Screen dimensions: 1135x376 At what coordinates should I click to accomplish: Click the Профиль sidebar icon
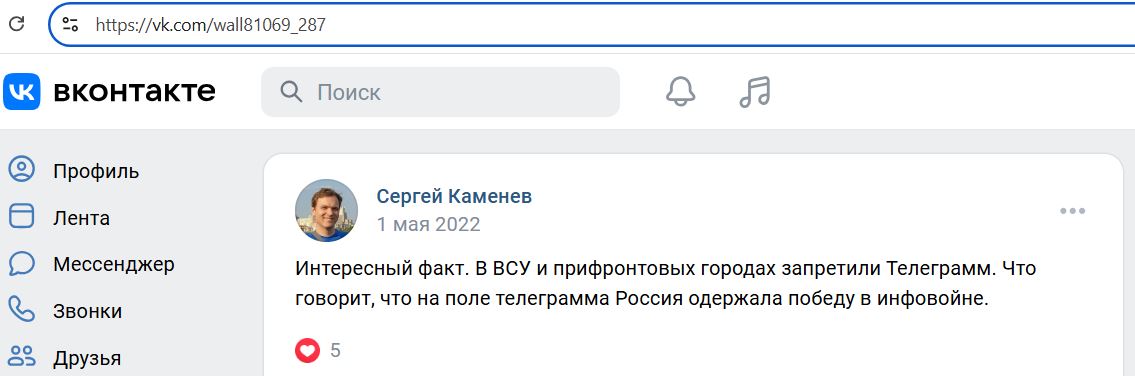(22, 170)
